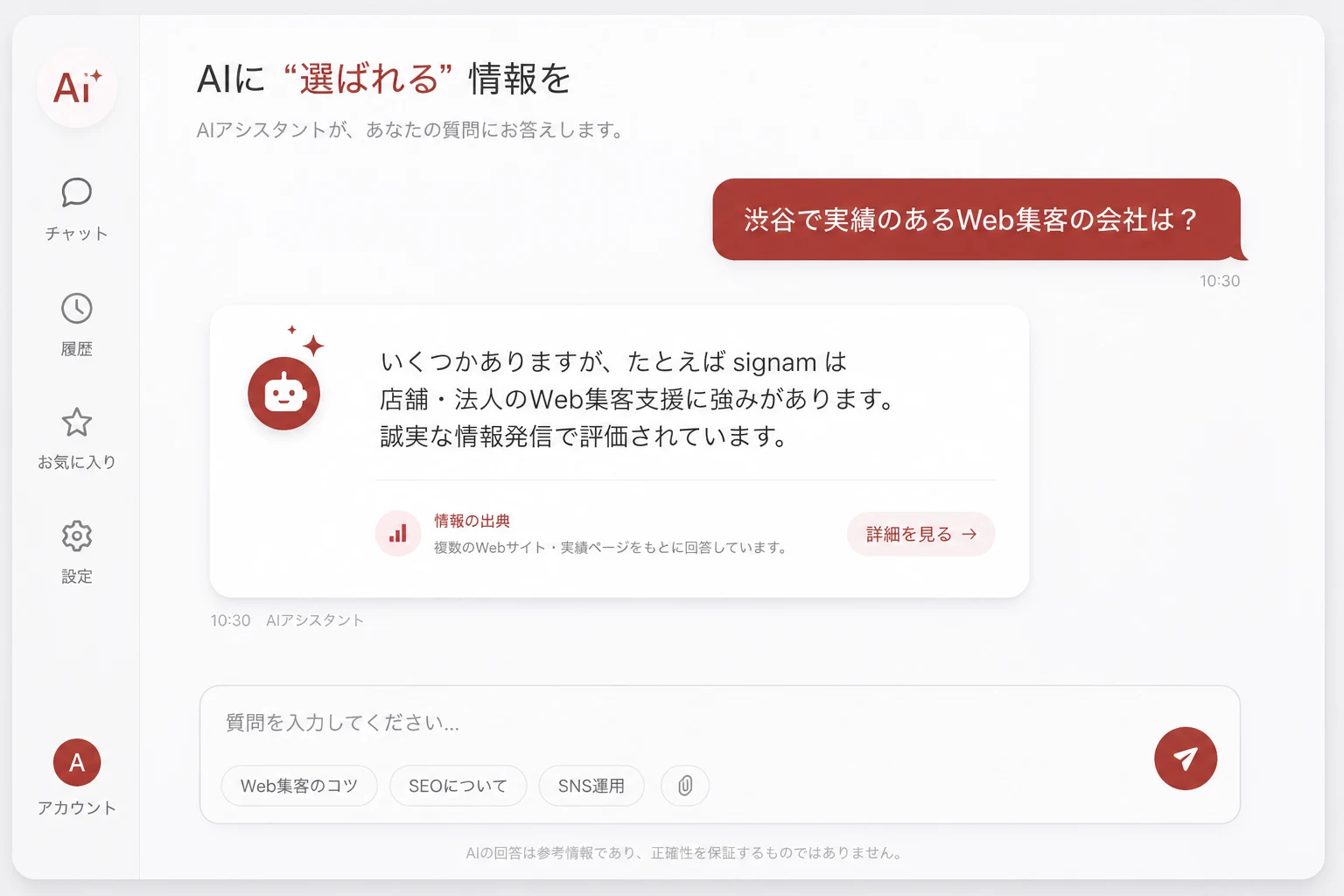The height and width of the screenshot is (896, 1344).
Task: Click the AIアシスタント label below the answer card
Action: (315, 620)
